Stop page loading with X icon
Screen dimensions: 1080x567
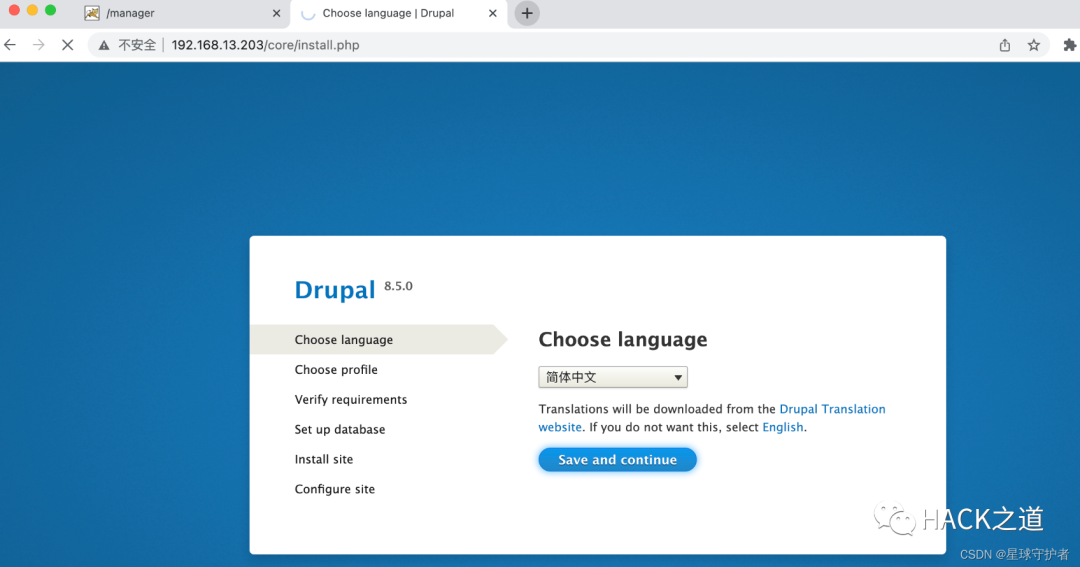coord(68,45)
